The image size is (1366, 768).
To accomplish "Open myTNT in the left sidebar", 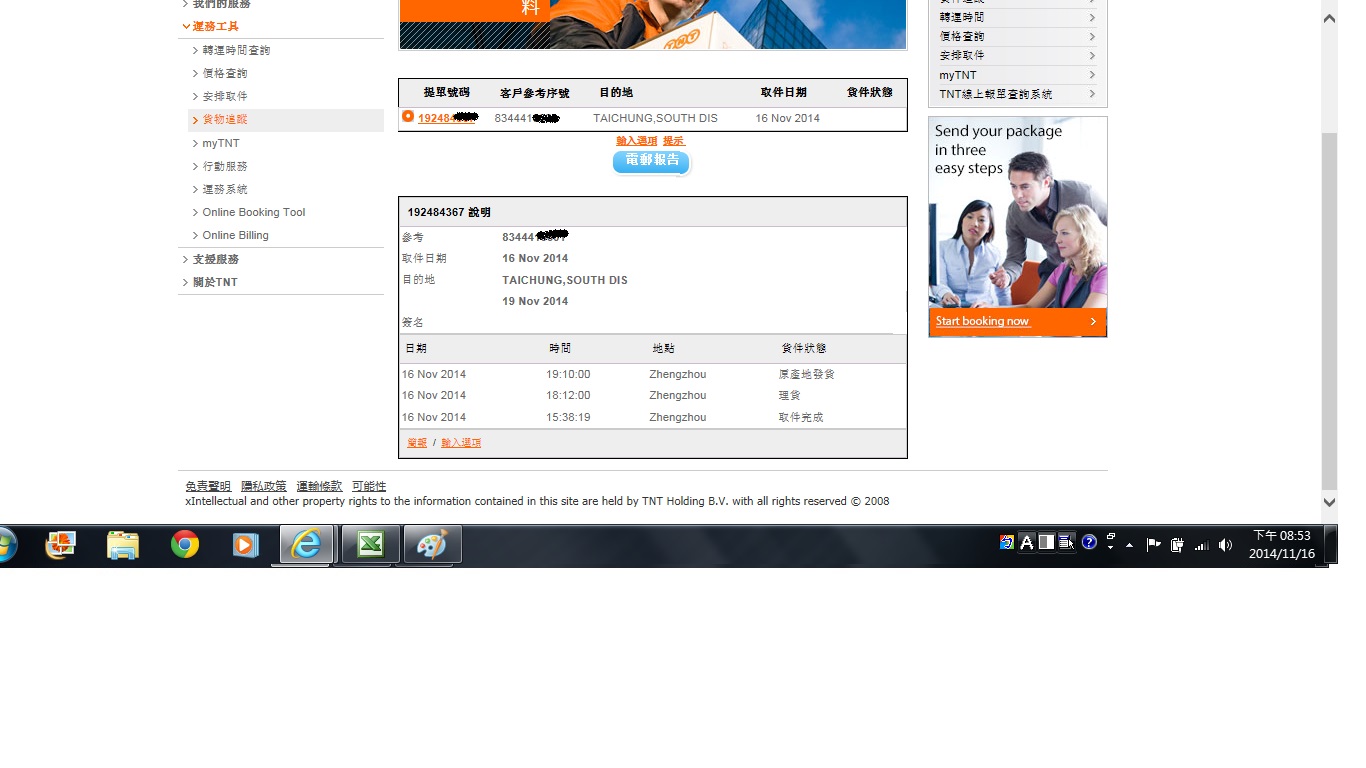I will point(221,143).
